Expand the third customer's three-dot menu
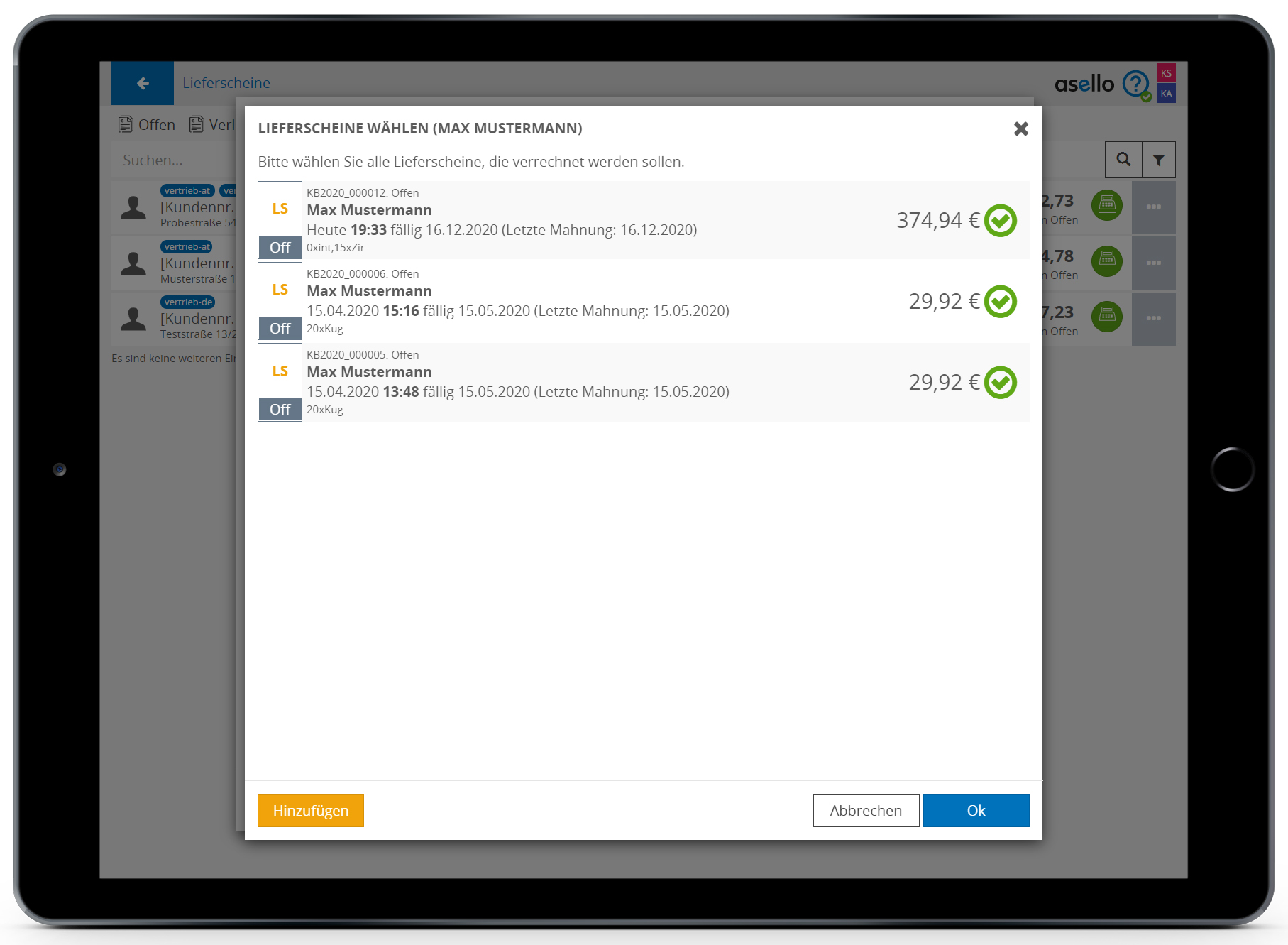This screenshot has height=945, width=1288. (1153, 318)
